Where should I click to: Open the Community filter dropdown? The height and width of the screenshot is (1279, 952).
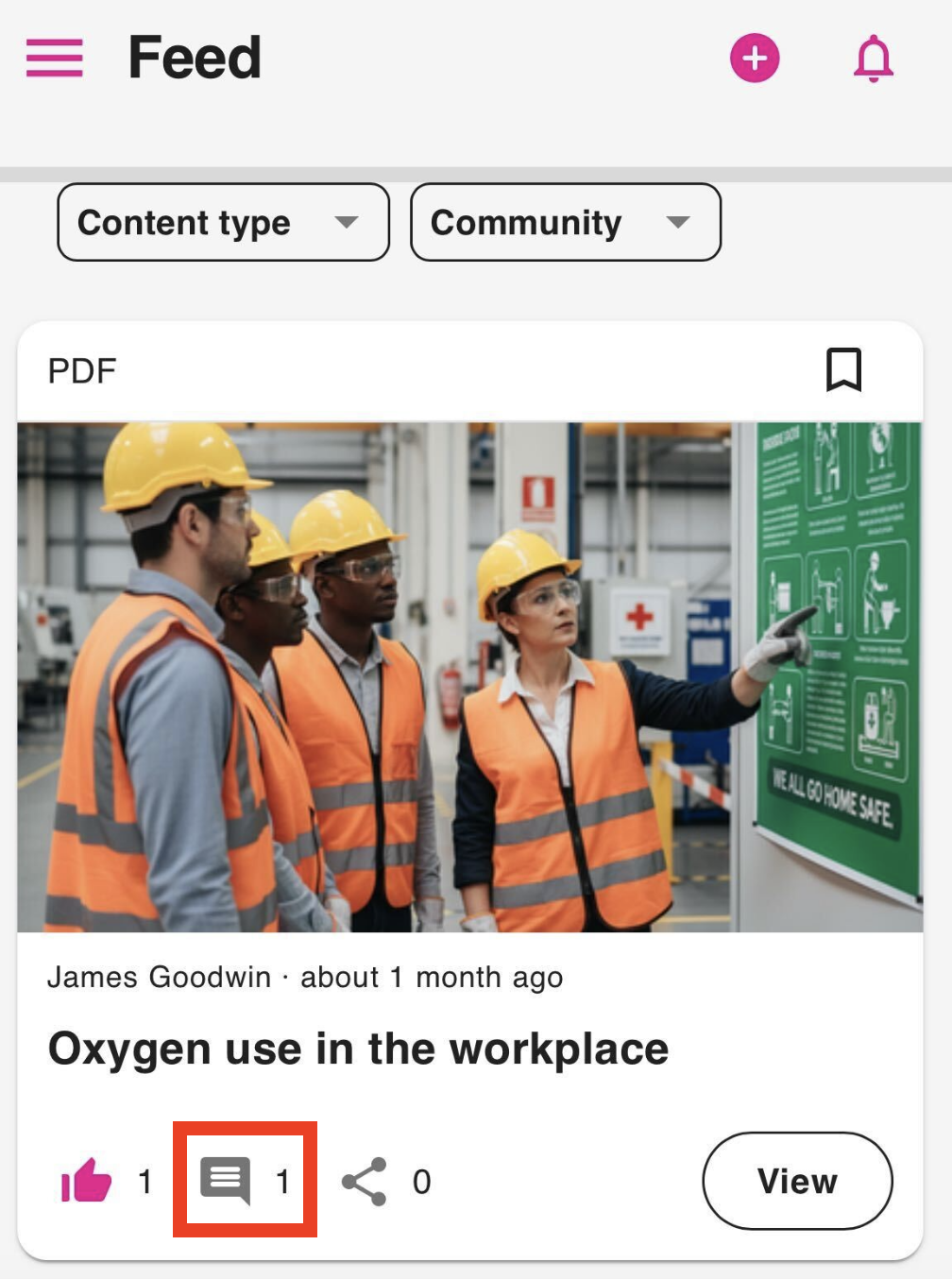[x=565, y=222]
